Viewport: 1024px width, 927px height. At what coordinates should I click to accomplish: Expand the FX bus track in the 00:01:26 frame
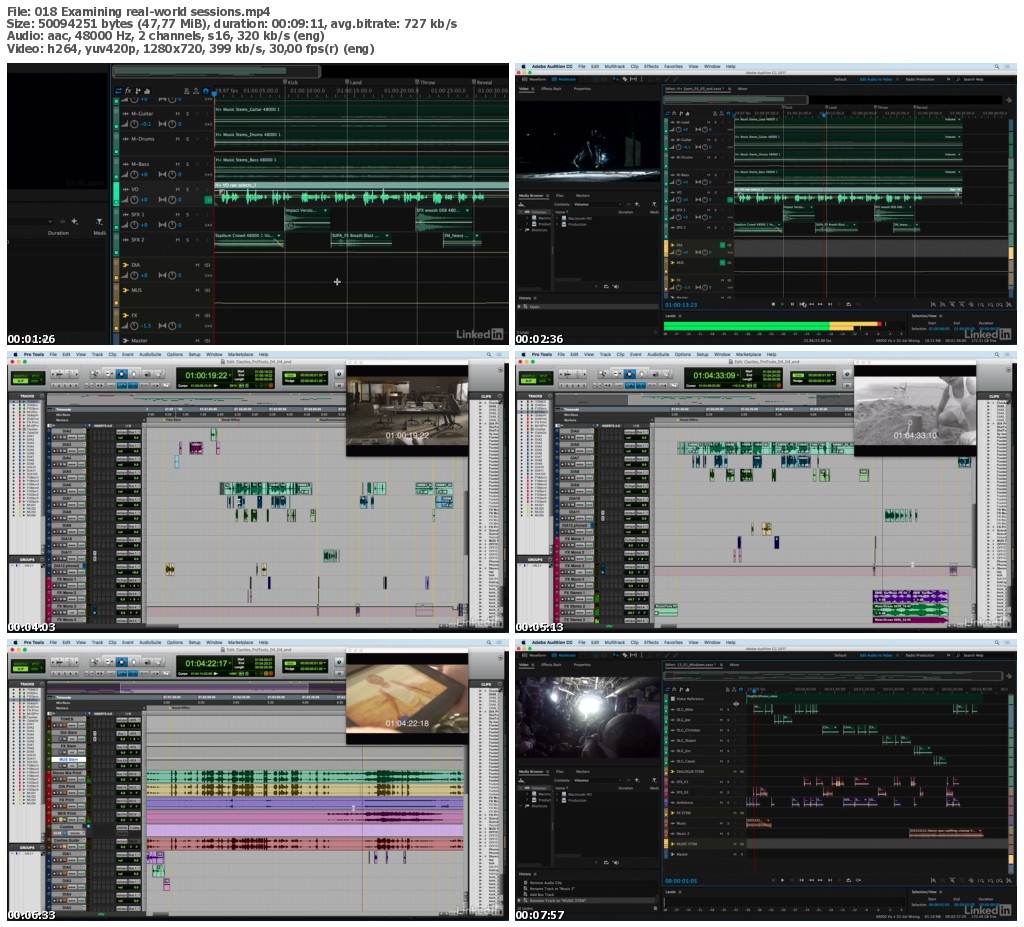pyautogui.click(x=125, y=316)
